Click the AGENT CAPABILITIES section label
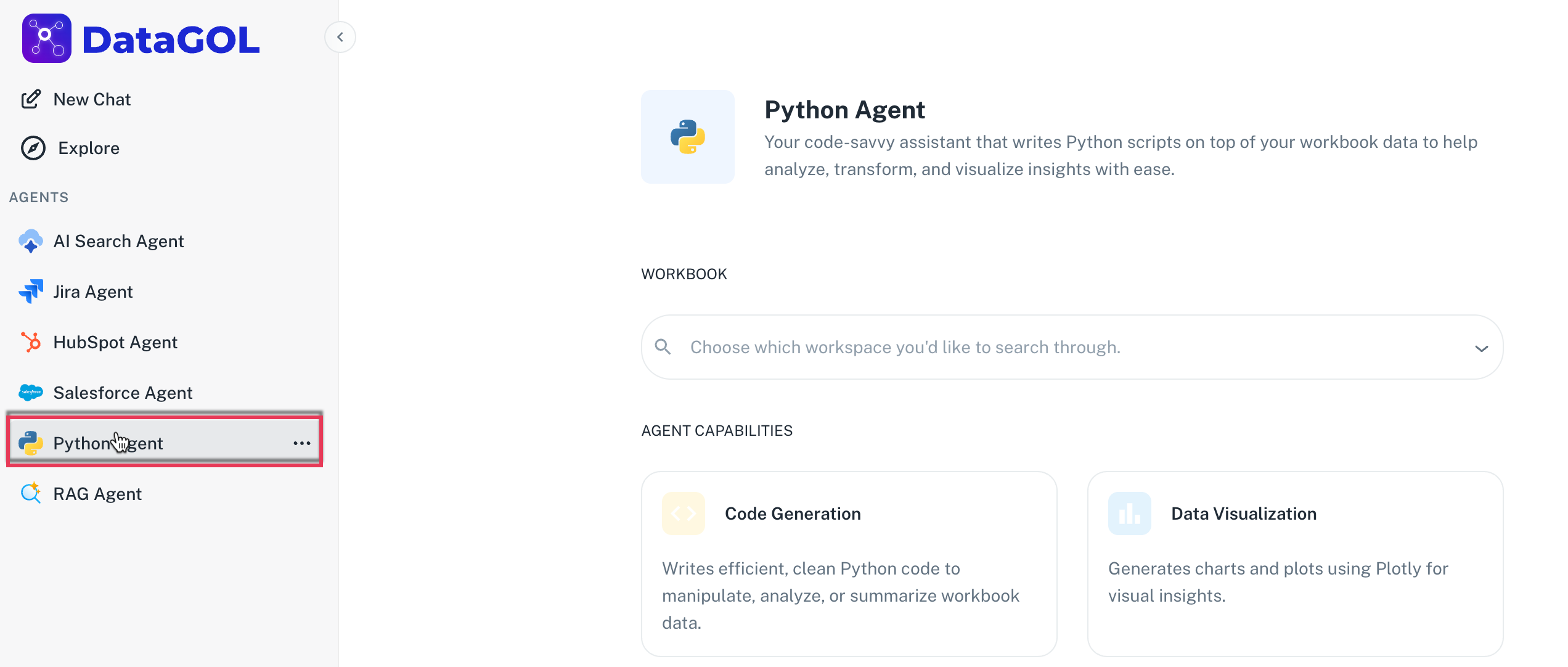Image resolution: width=1568 pixels, height=667 pixels. (717, 430)
